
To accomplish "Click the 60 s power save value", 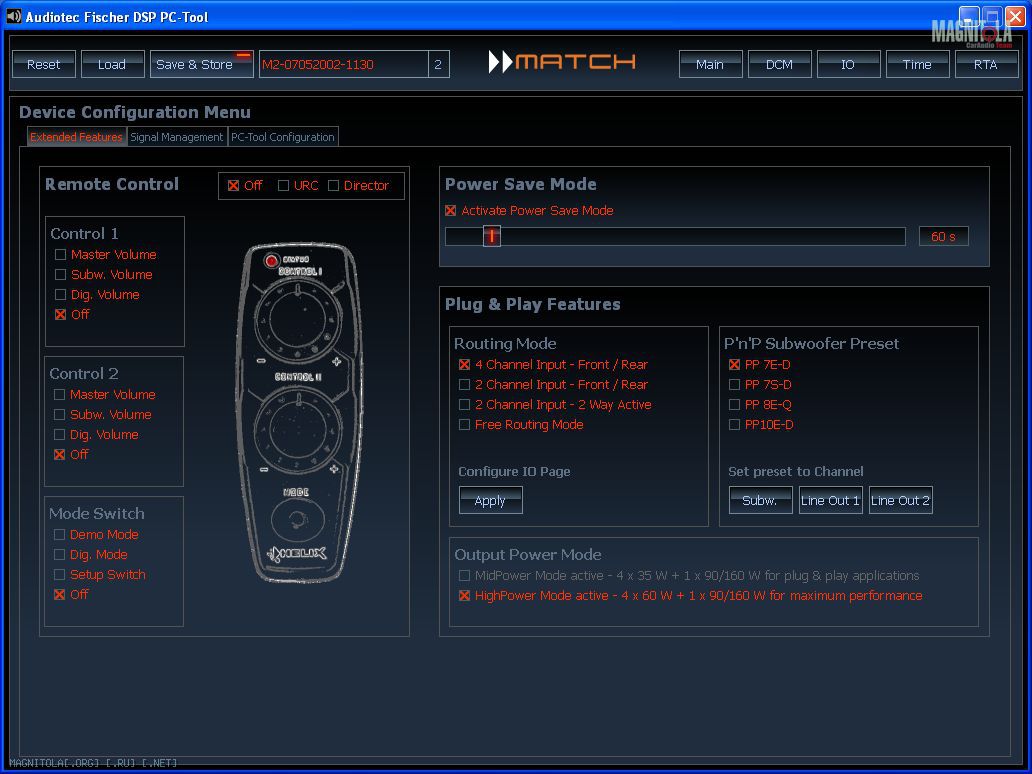I will 943,236.
